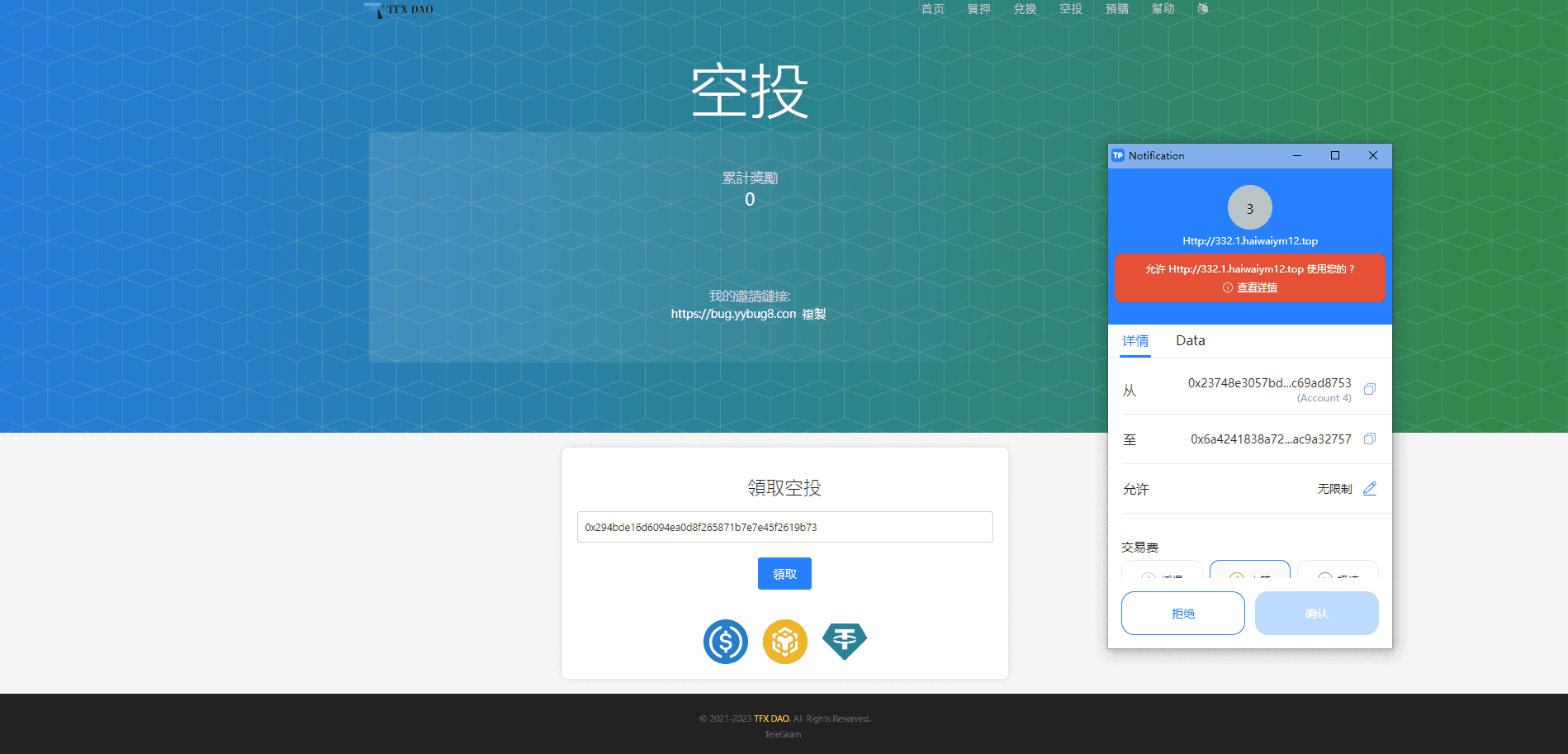Focus the airdrop wallet address input field
This screenshot has height=754, width=1568.
(x=784, y=527)
